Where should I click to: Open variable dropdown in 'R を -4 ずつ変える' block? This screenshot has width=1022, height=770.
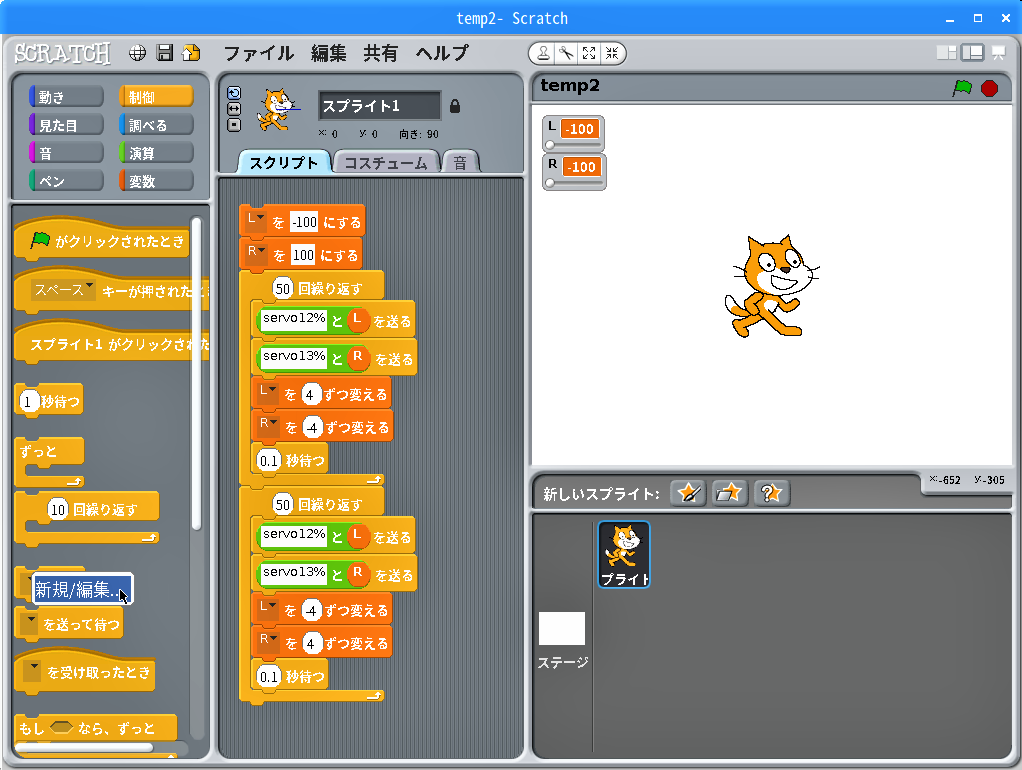tap(268, 426)
